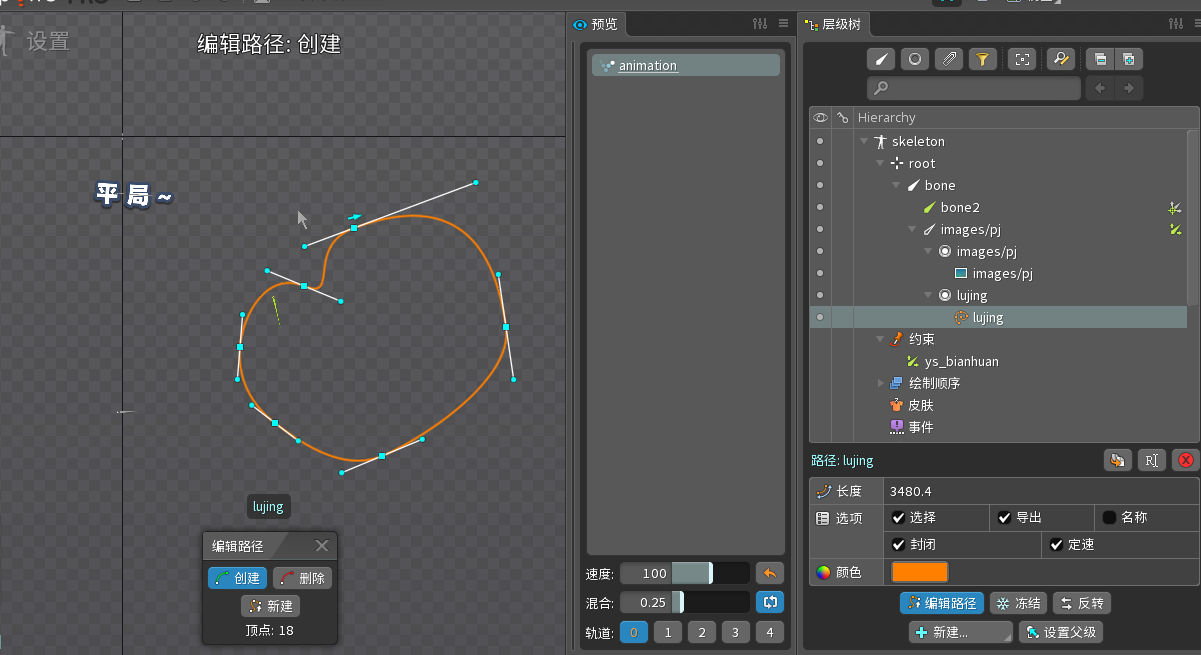Click the 事件 events icon
Image resolution: width=1201 pixels, height=655 pixels.
point(896,427)
